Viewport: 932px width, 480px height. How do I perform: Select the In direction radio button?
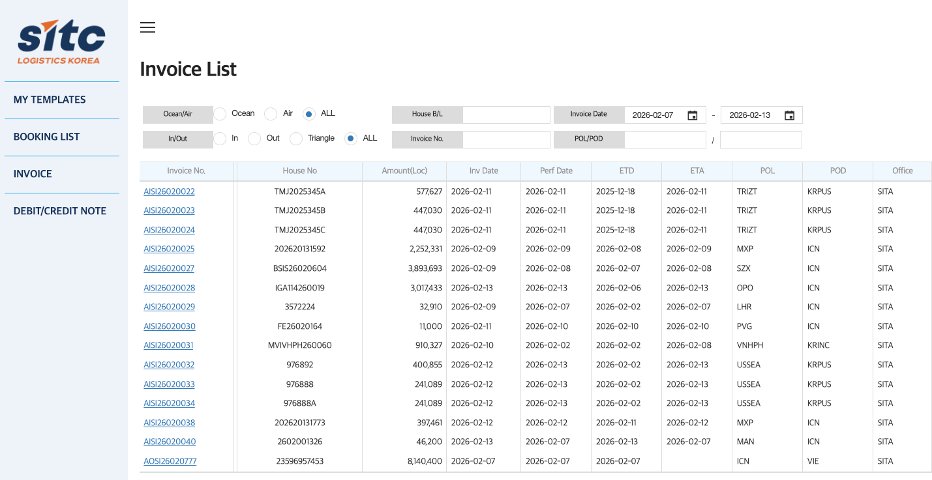click(220, 138)
